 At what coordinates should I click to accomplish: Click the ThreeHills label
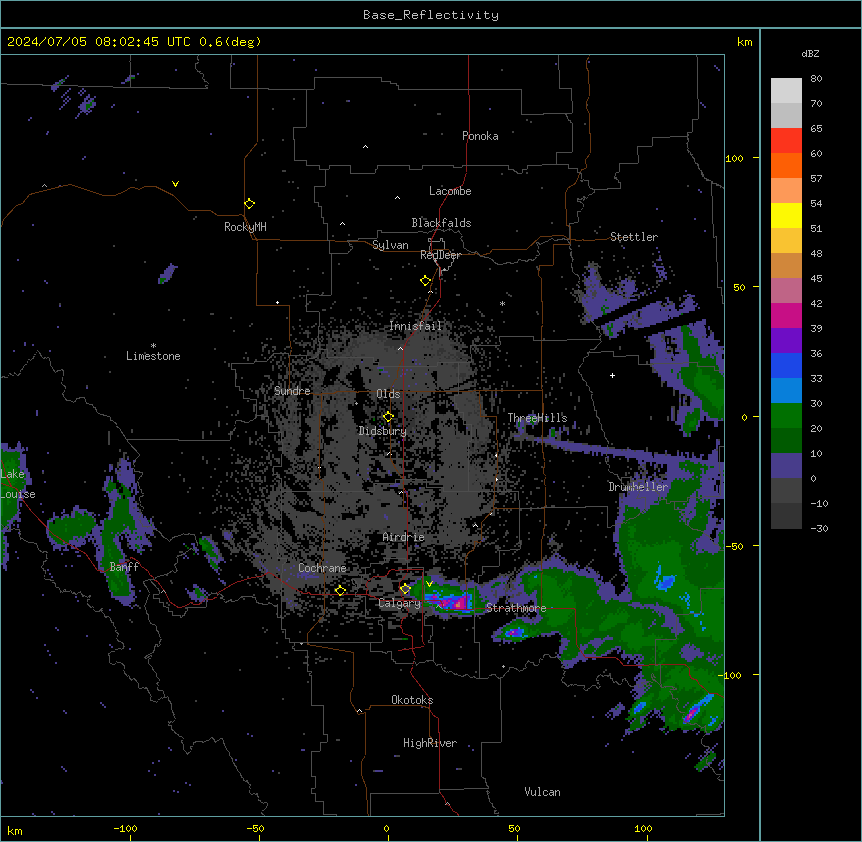(x=537, y=418)
